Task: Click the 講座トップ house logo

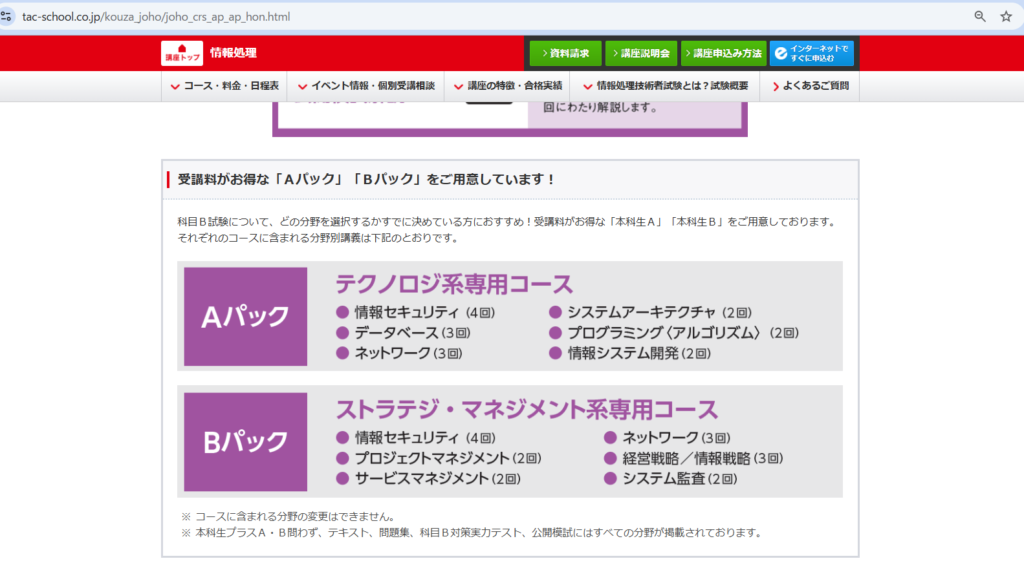Action: [x=181, y=53]
